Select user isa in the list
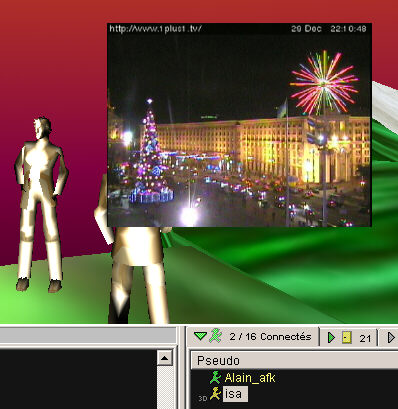Image resolution: width=398 pixels, height=409 pixels. pos(235,394)
